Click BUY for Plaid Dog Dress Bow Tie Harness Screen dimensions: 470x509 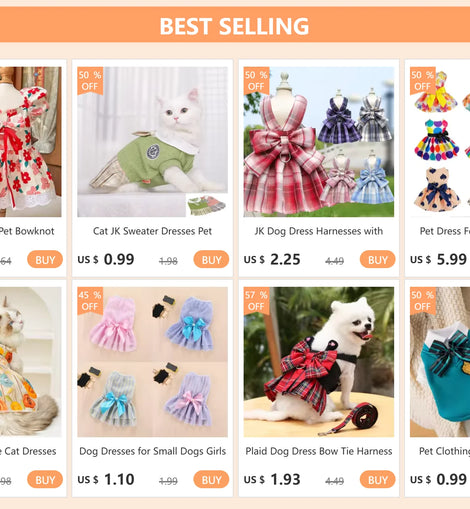pos(377,479)
